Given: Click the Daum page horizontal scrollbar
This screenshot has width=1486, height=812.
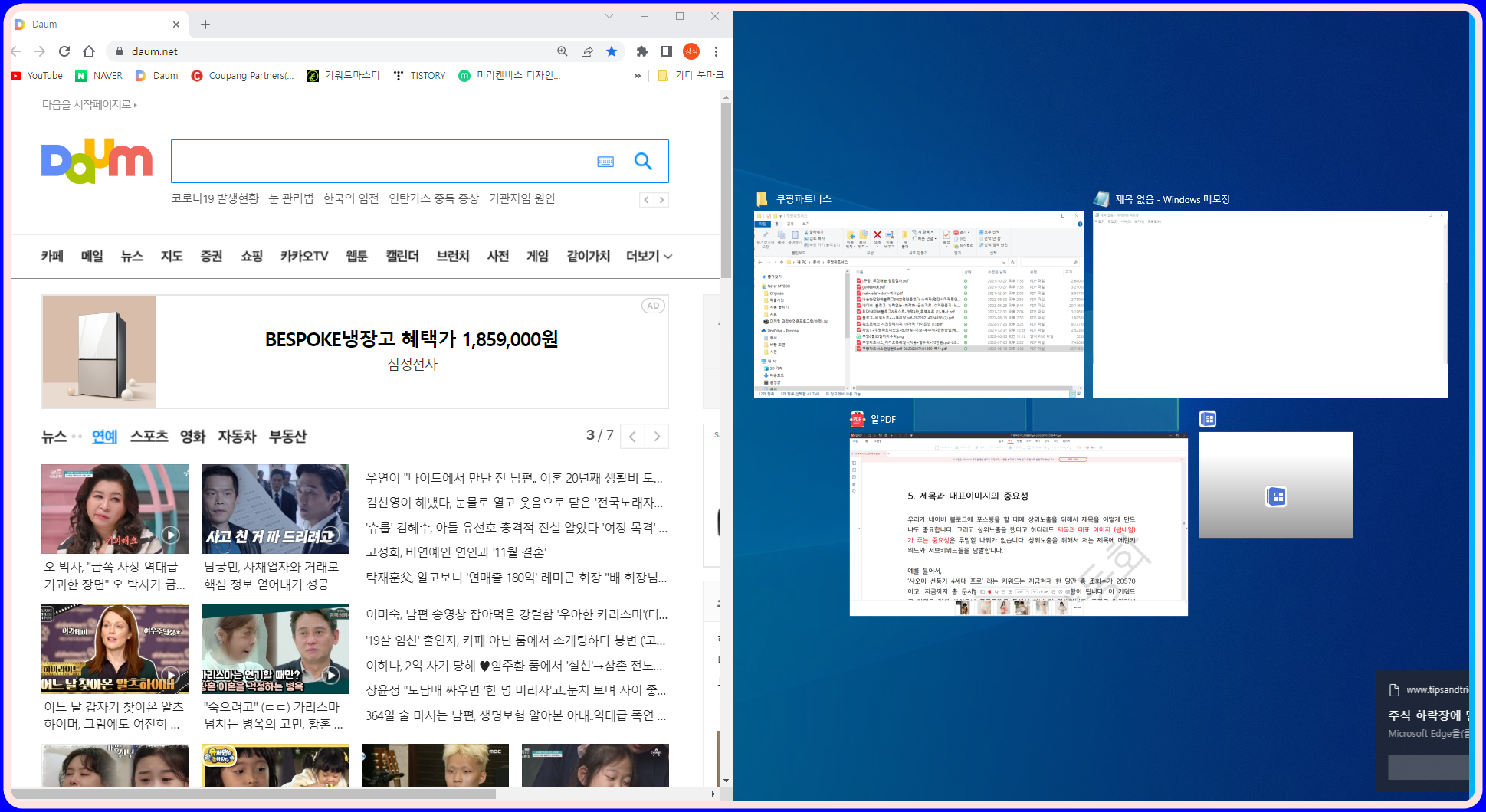Looking at the screenshot, I should 253,794.
